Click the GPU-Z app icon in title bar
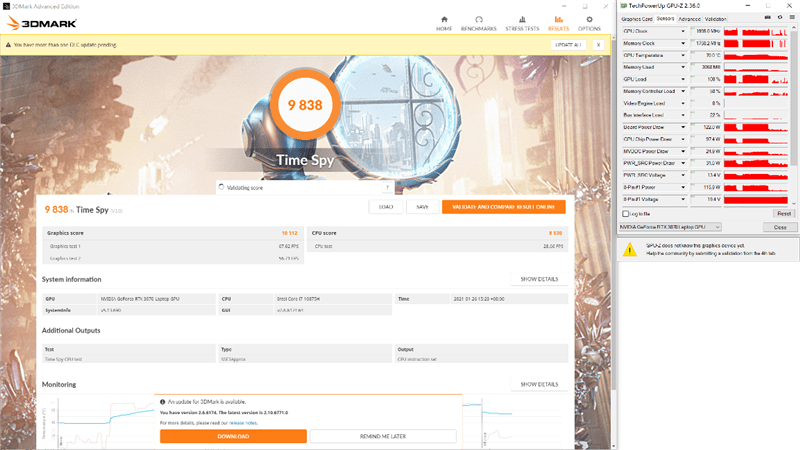This screenshot has height=450, width=800. [624, 6]
